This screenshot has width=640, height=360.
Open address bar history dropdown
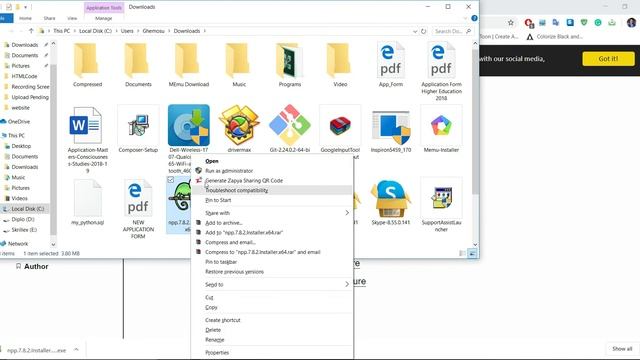coord(415,31)
